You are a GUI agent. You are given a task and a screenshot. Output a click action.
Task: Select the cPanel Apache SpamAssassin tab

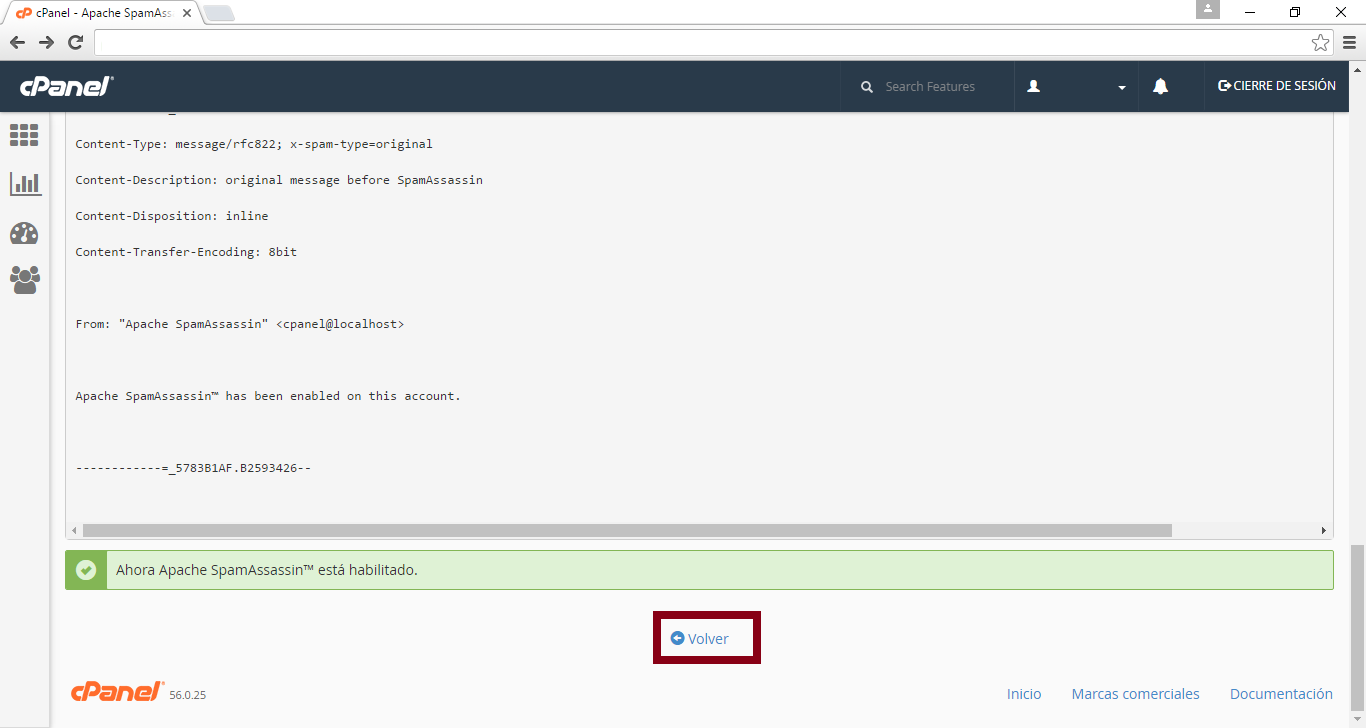click(100, 13)
